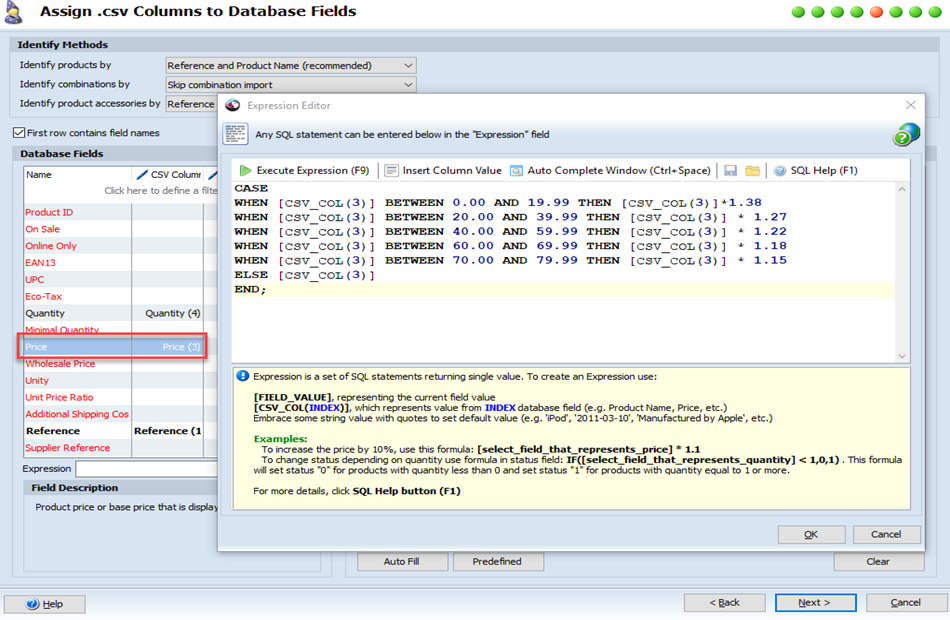Click the wizard icon beside the page title
The height and width of the screenshot is (620, 950).
pyautogui.click(x=13, y=13)
